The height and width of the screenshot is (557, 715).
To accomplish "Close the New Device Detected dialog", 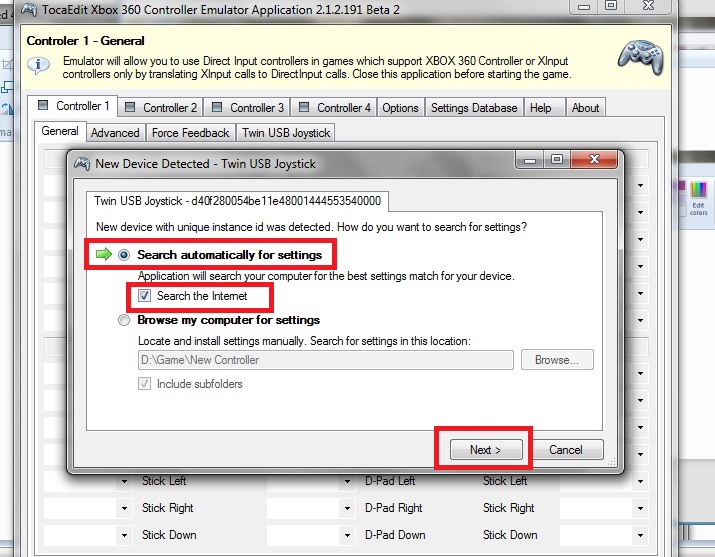I will point(594,159).
